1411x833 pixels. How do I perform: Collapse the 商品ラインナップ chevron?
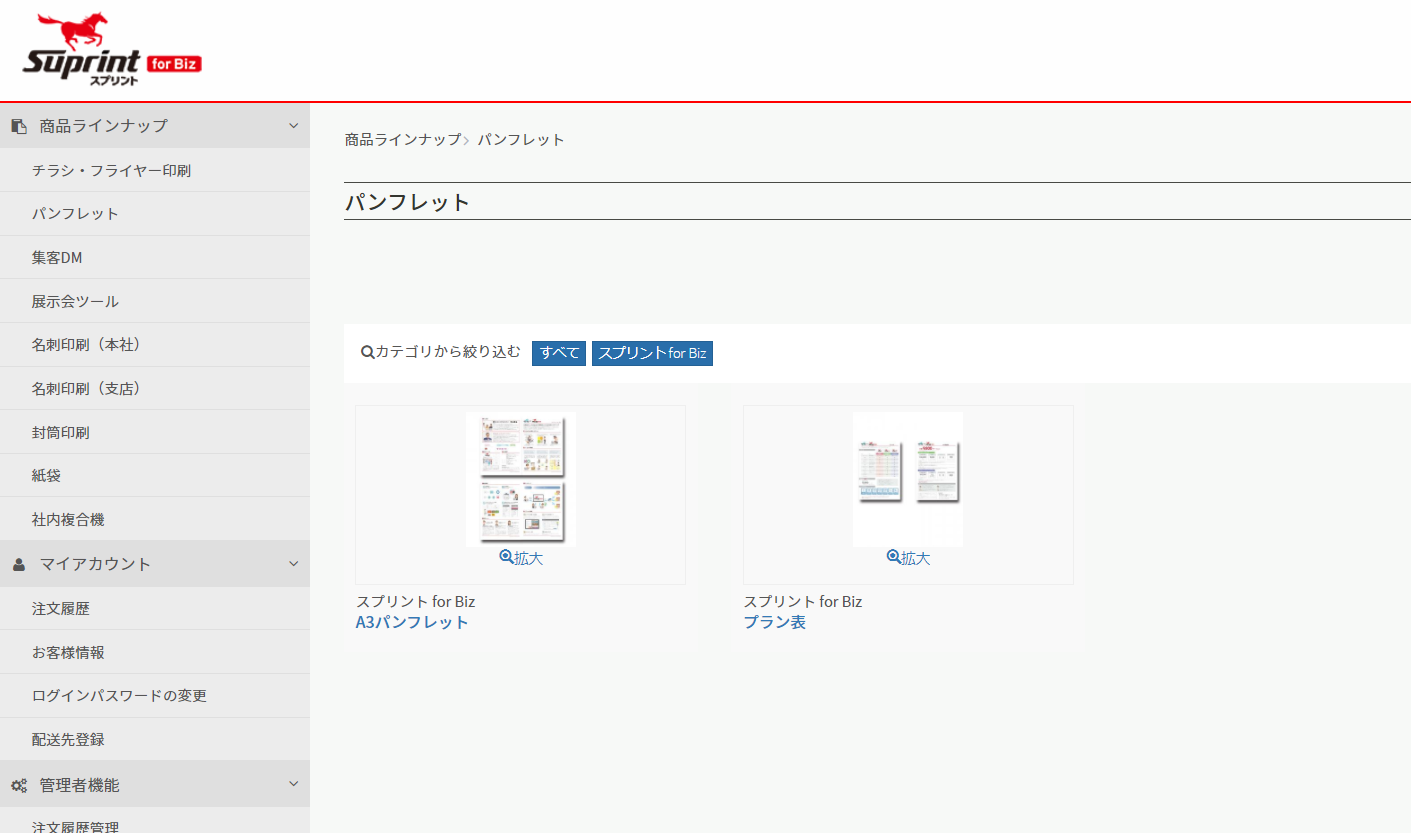[293, 126]
